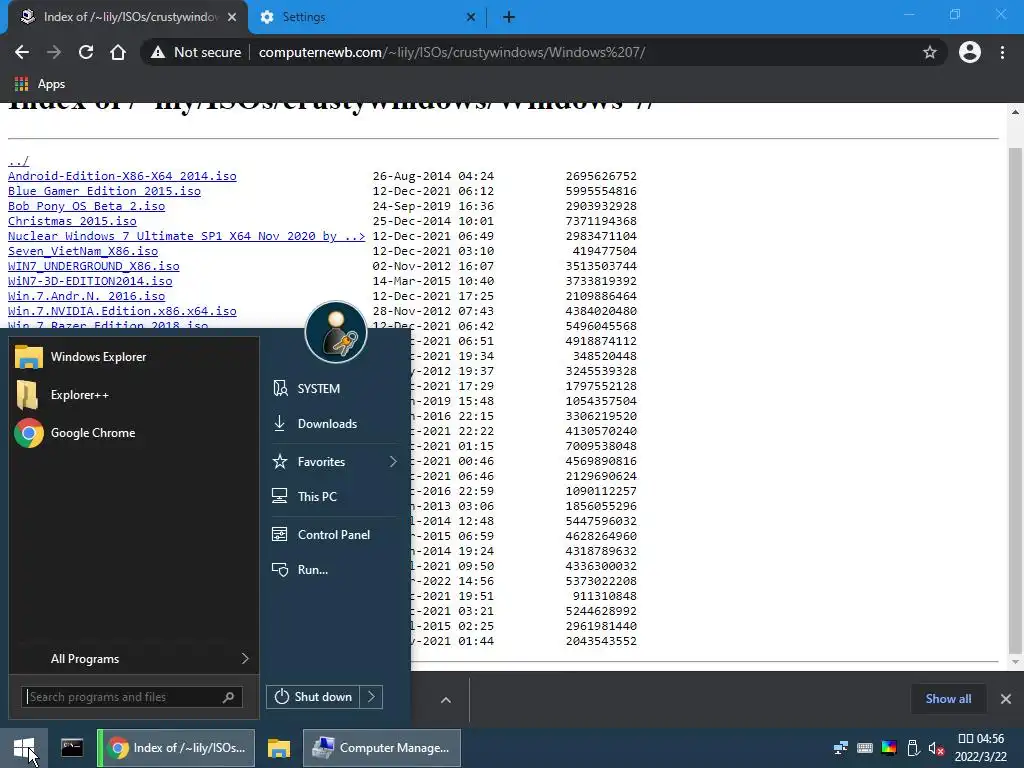This screenshot has height=768, width=1024.
Task: Click the user account picture
Action: (336, 332)
